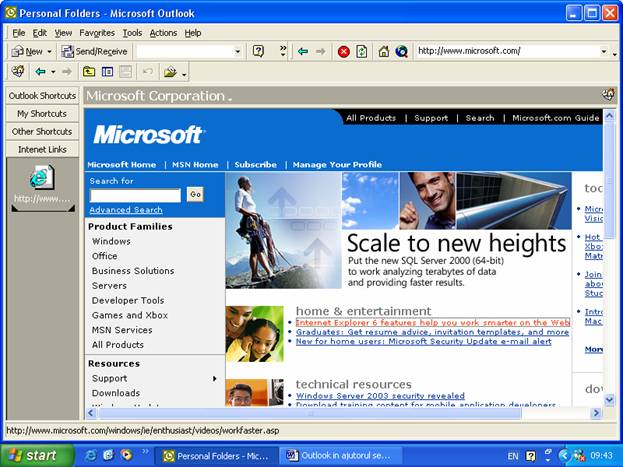Click the vertical scrollbar down arrow
Image resolution: width=623 pixels, height=467 pixels.
click(609, 399)
